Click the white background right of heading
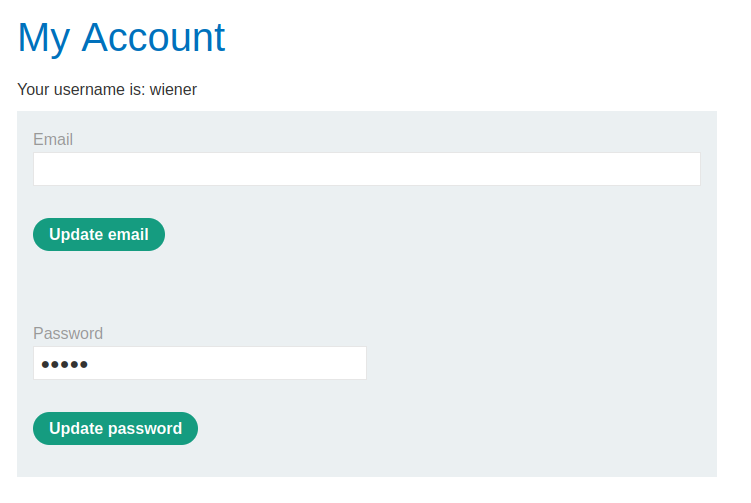This screenshot has height=503, width=751. coord(480,38)
